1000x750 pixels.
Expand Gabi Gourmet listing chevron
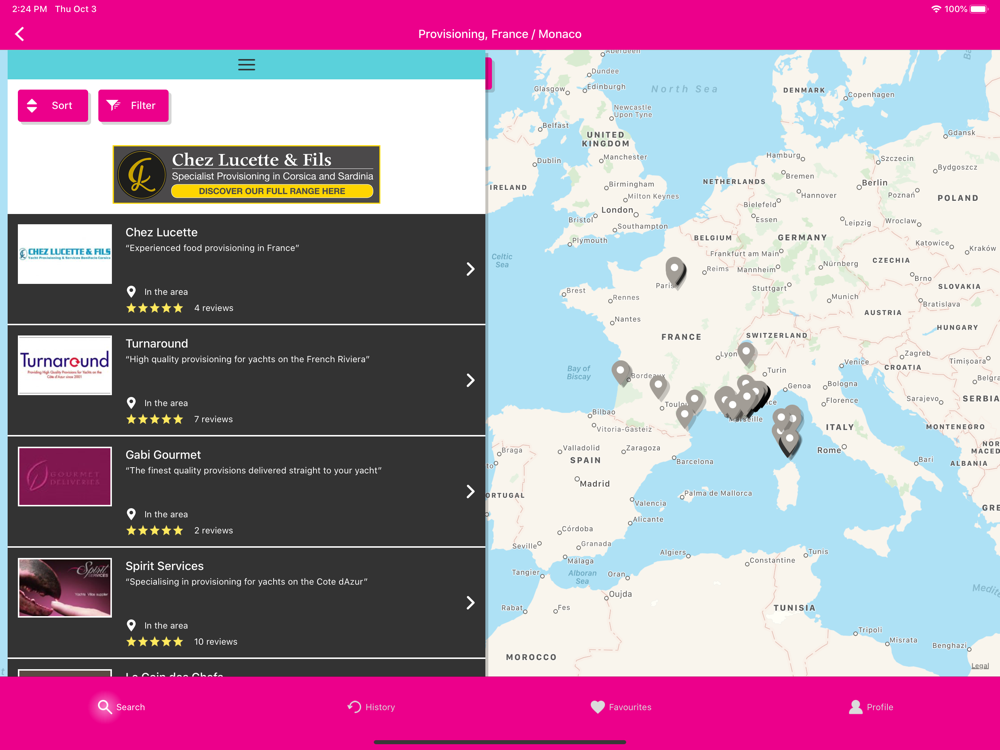[470, 491]
